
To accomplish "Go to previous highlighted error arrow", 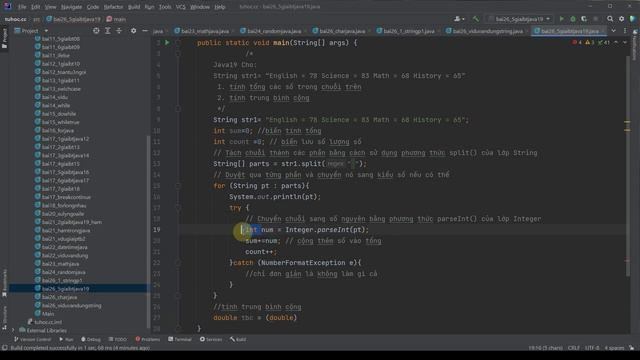I will click(x=616, y=42).
